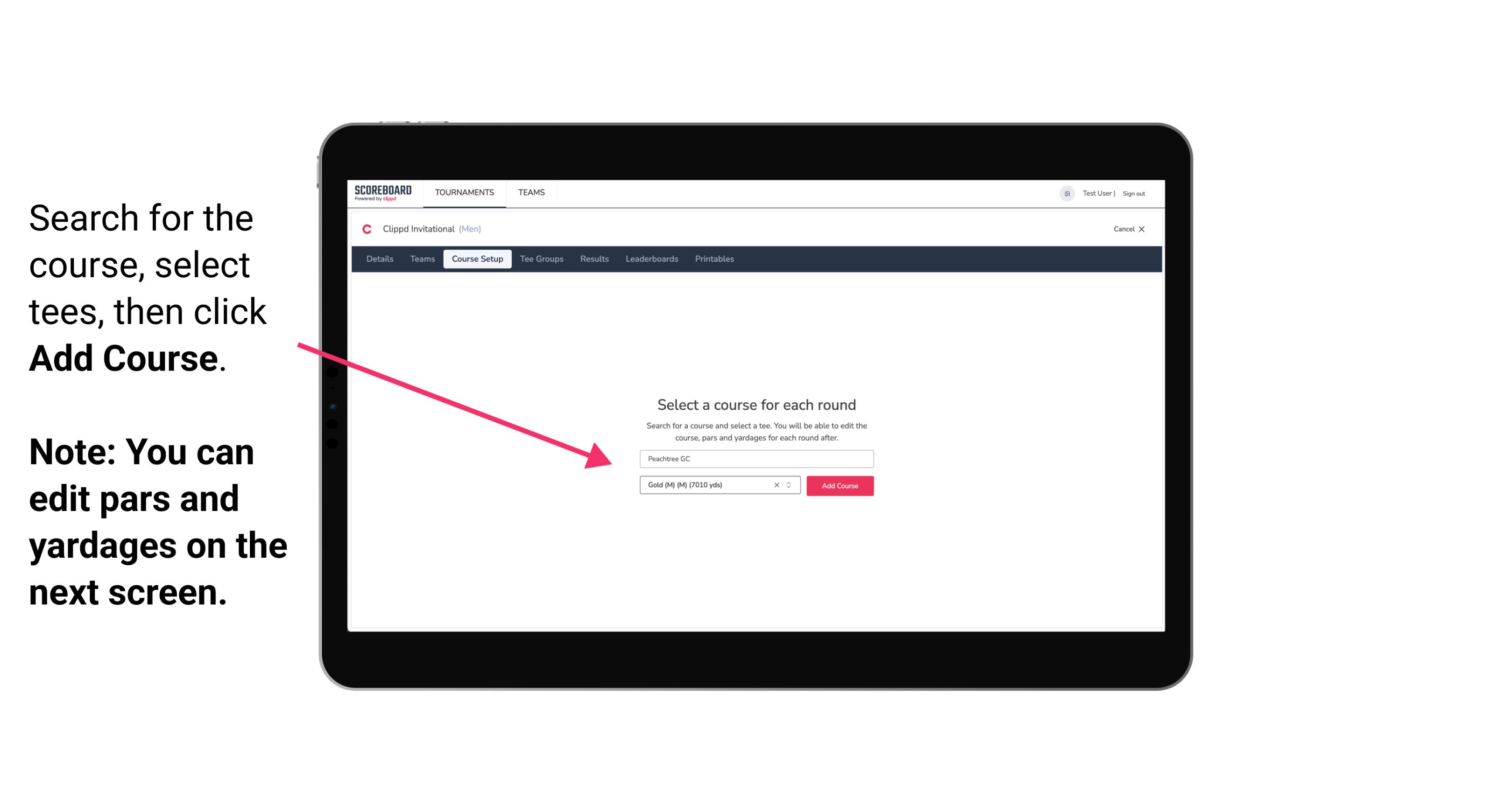The width and height of the screenshot is (1510, 812).
Task: Click the Add Course button icon
Action: (839, 485)
